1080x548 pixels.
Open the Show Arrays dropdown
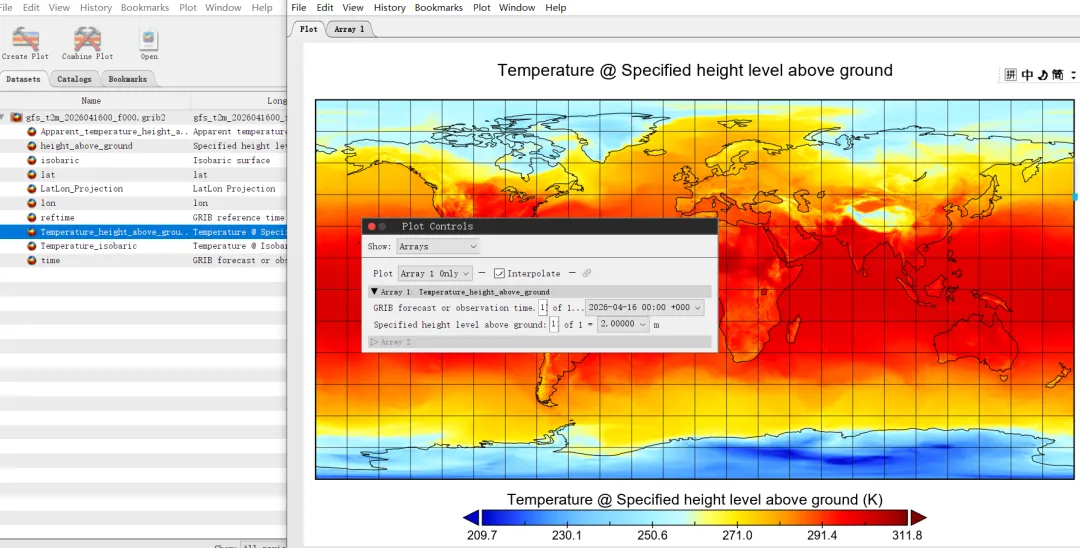[x=438, y=246]
